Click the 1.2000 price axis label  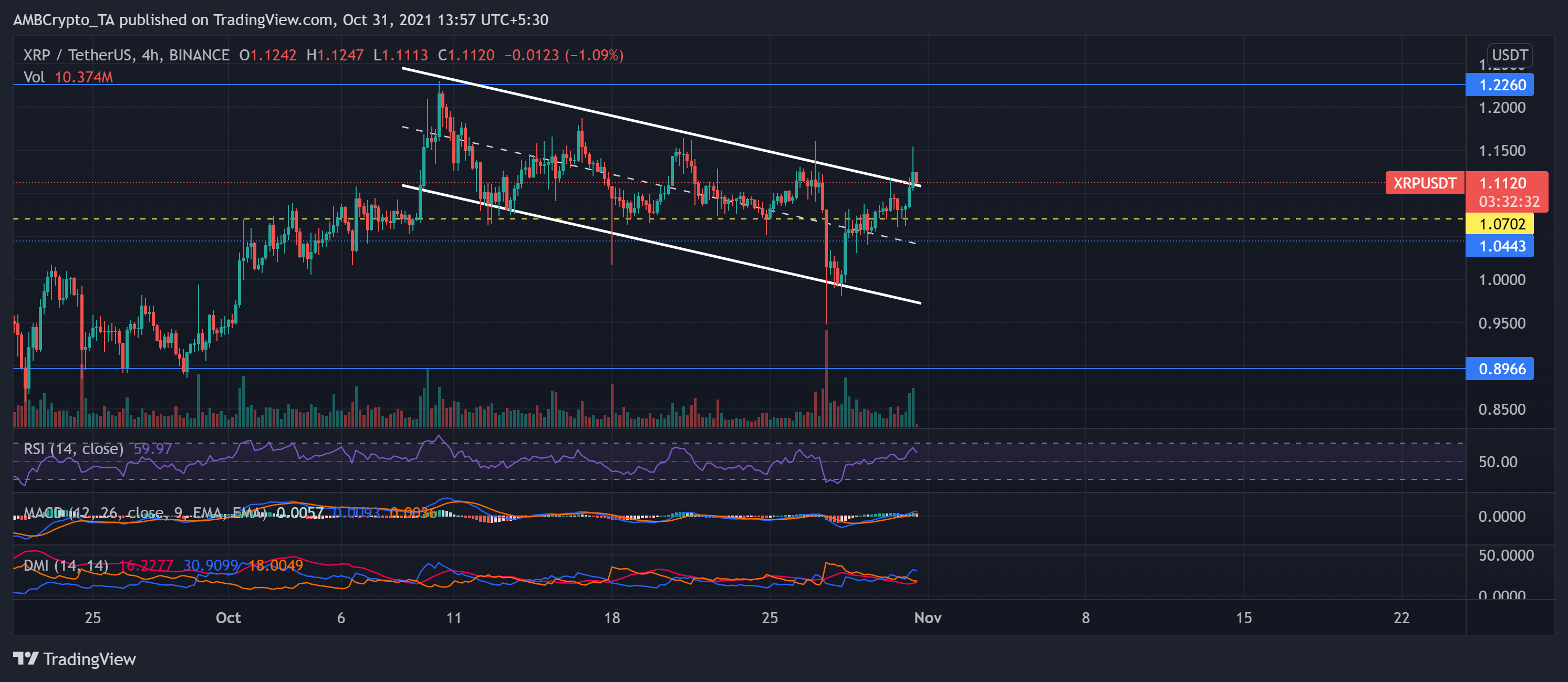(x=1502, y=108)
